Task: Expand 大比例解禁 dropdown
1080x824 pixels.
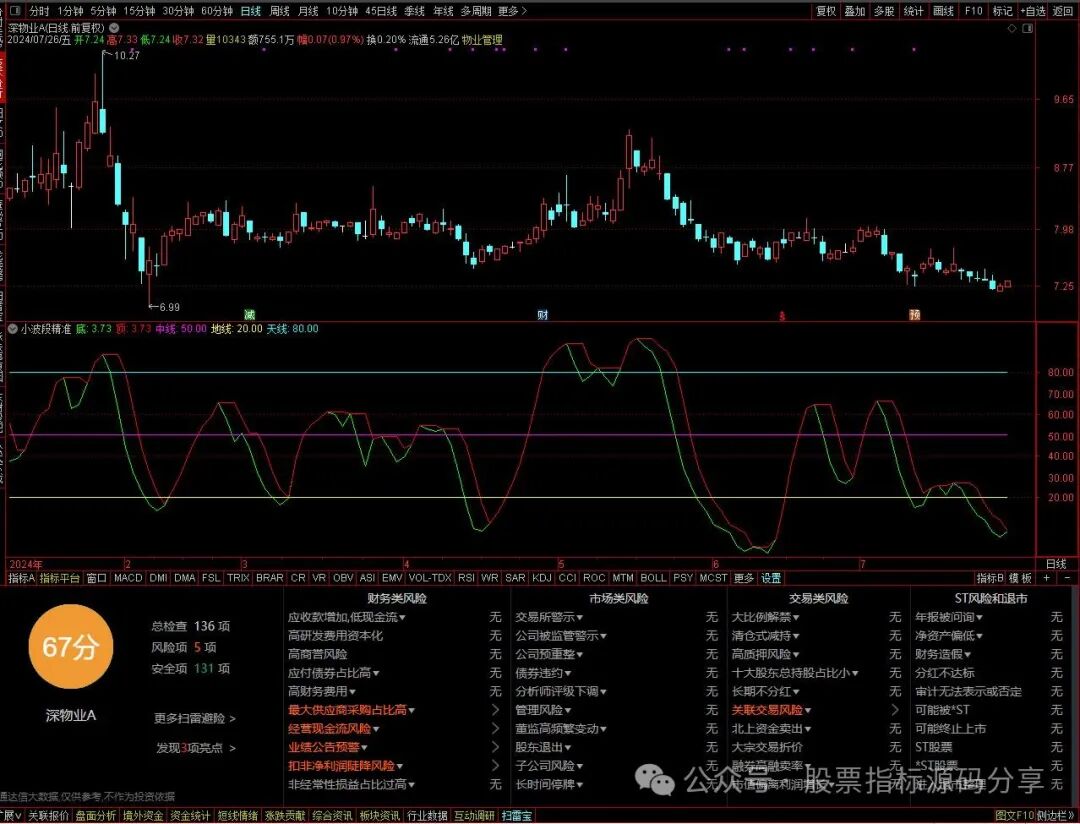Action: point(765,617)
